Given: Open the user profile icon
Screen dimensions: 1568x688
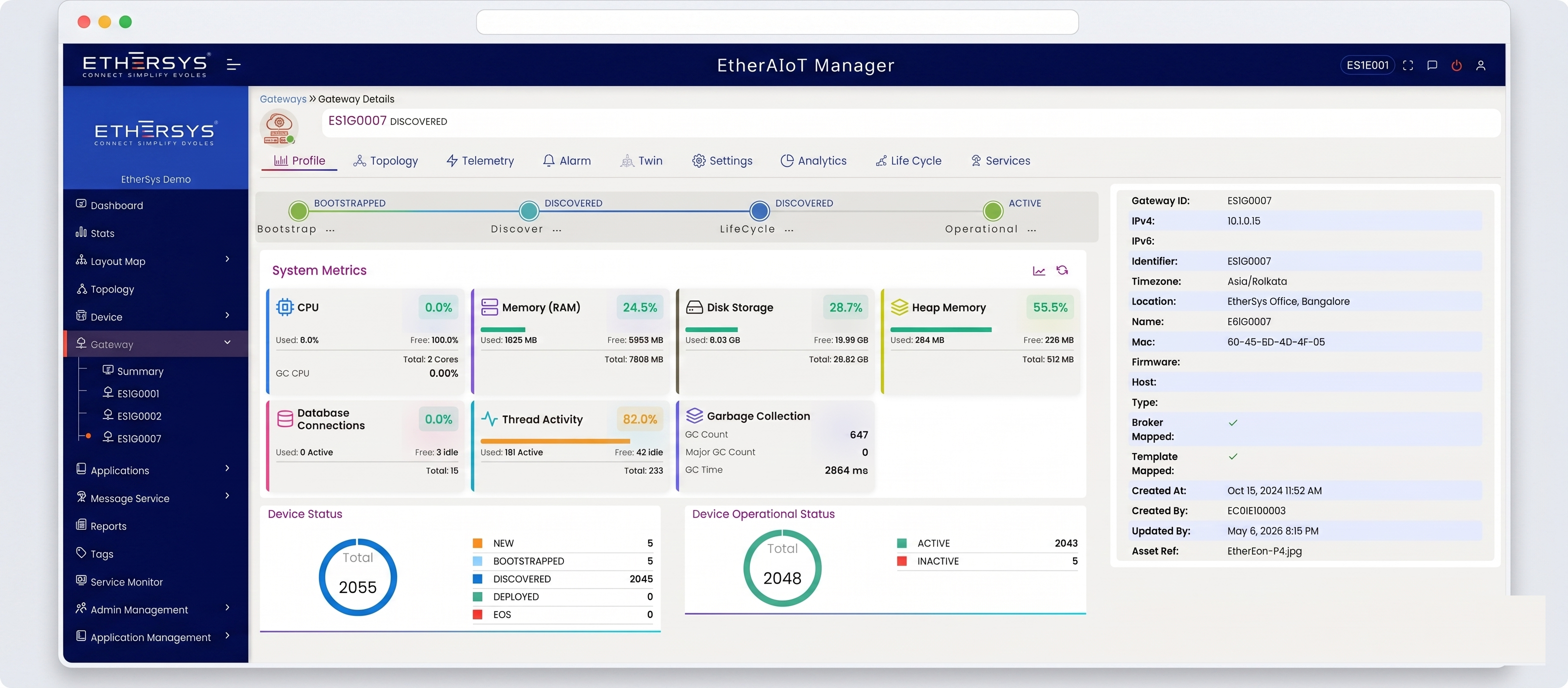Looking at the screenshot, I should click(1480, 65).
